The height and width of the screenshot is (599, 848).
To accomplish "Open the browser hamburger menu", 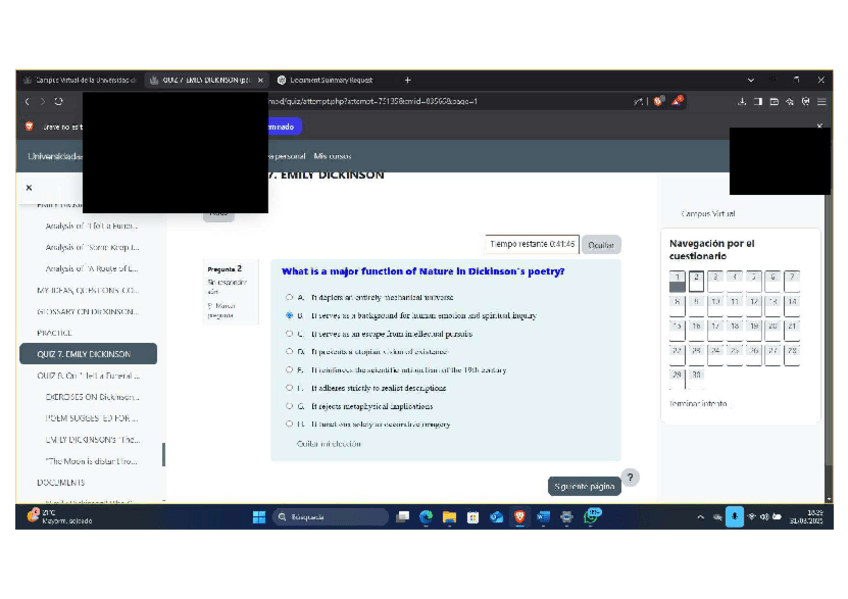I will [822, 102].
